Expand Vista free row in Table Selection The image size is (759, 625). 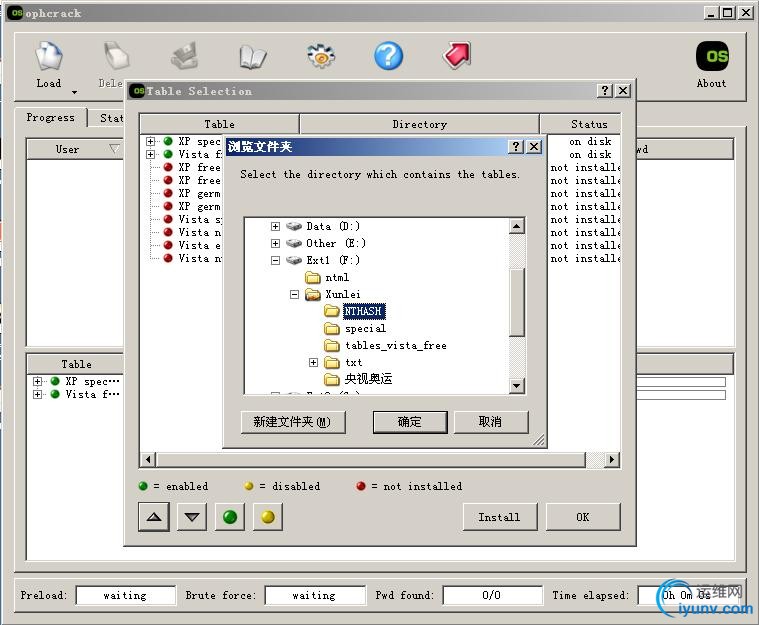point(151,154)
